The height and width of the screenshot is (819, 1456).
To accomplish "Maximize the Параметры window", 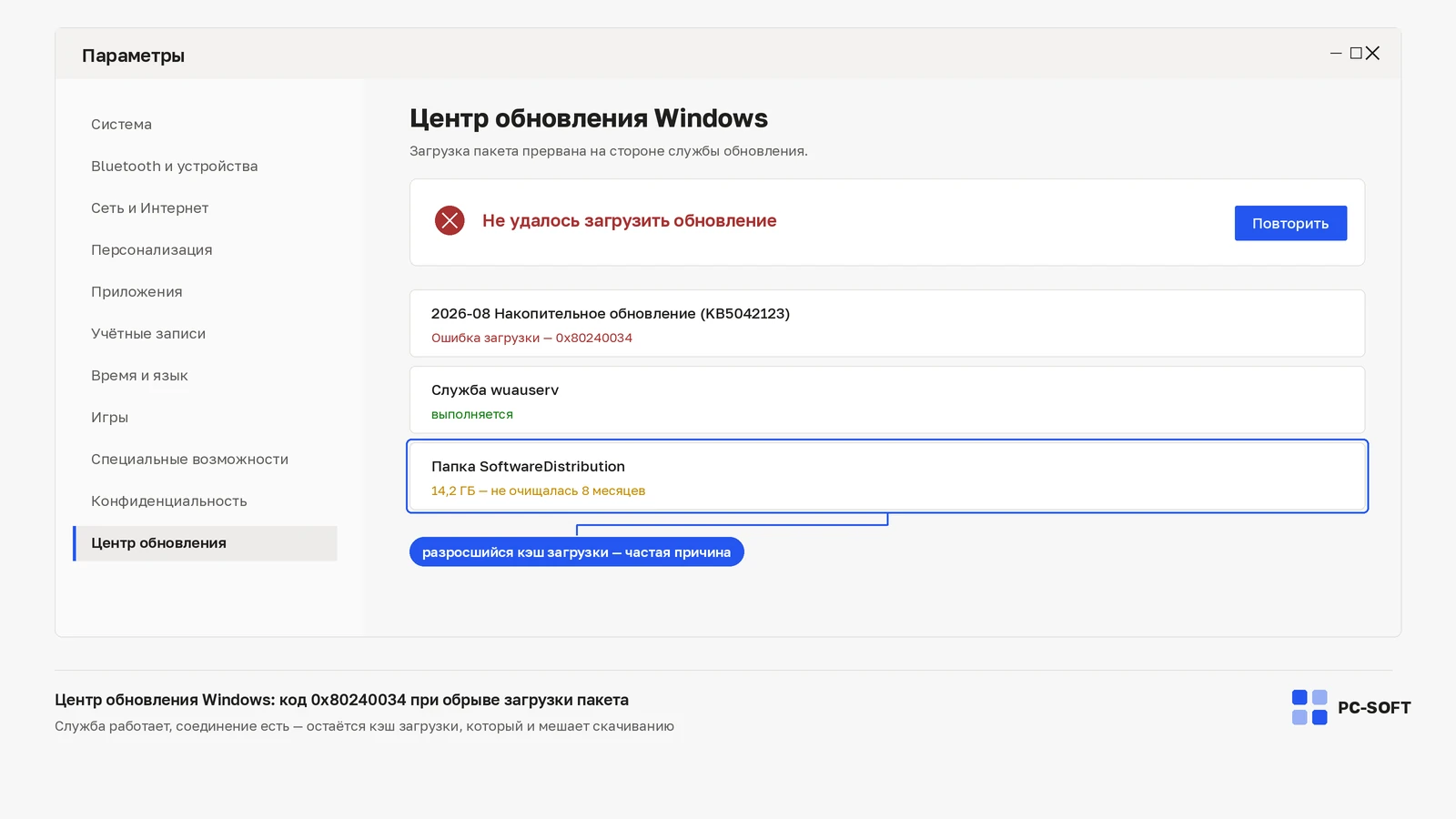I will 1356,54.
